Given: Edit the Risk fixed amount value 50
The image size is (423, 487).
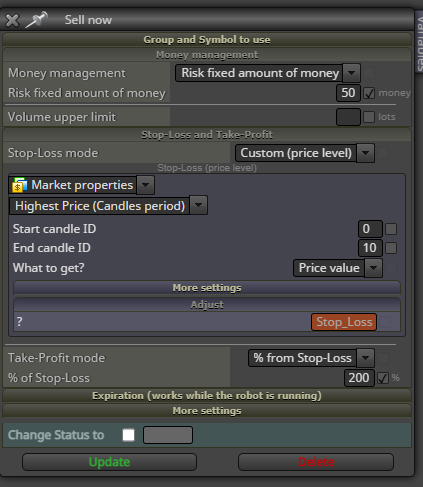Looking at the screenshot, I should click(x=348, y=93).
